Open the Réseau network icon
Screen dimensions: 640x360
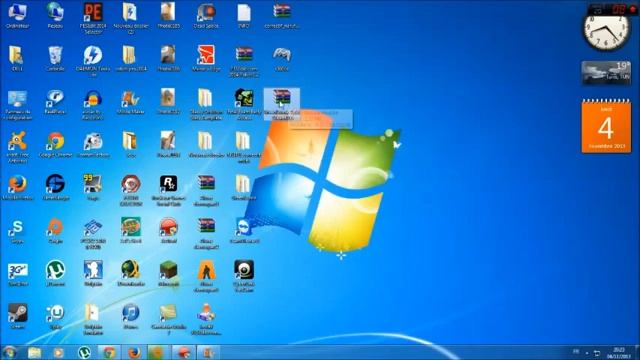pos(55,16)
